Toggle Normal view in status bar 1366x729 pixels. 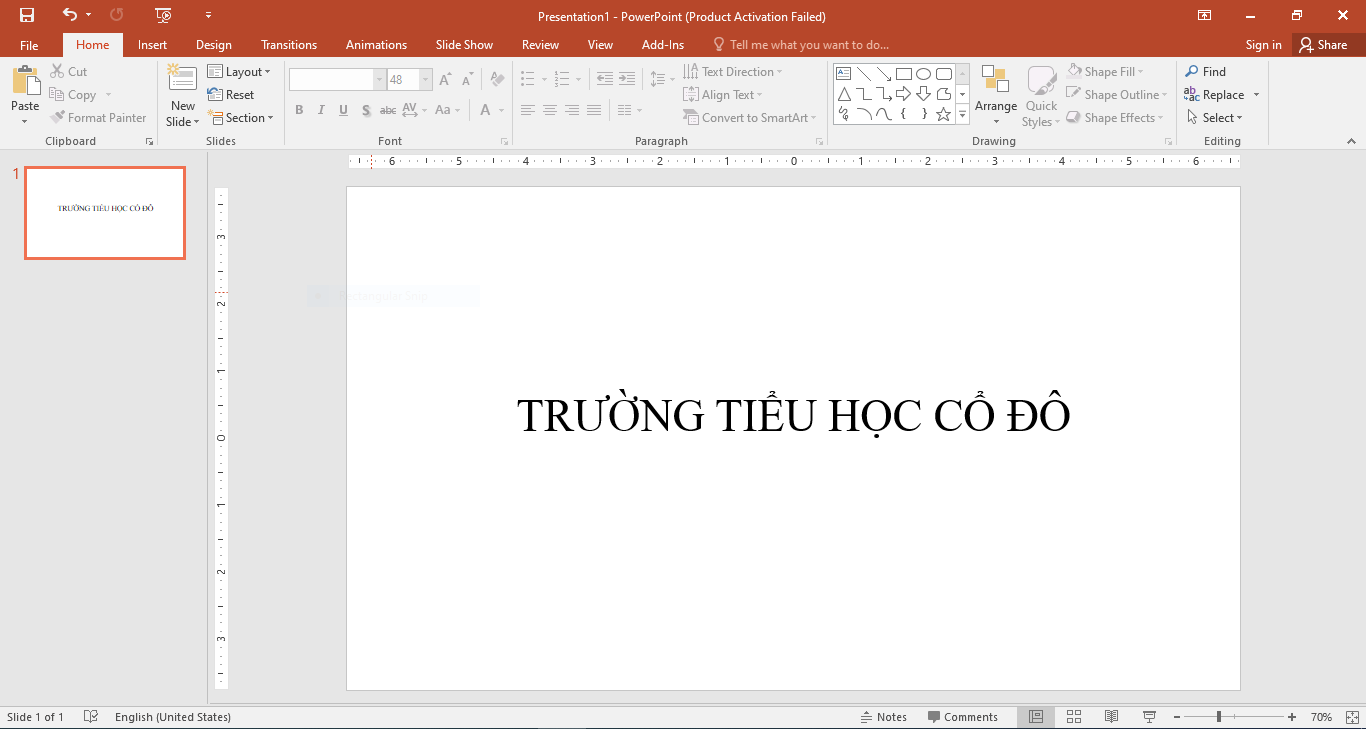tap(1036, 717)
